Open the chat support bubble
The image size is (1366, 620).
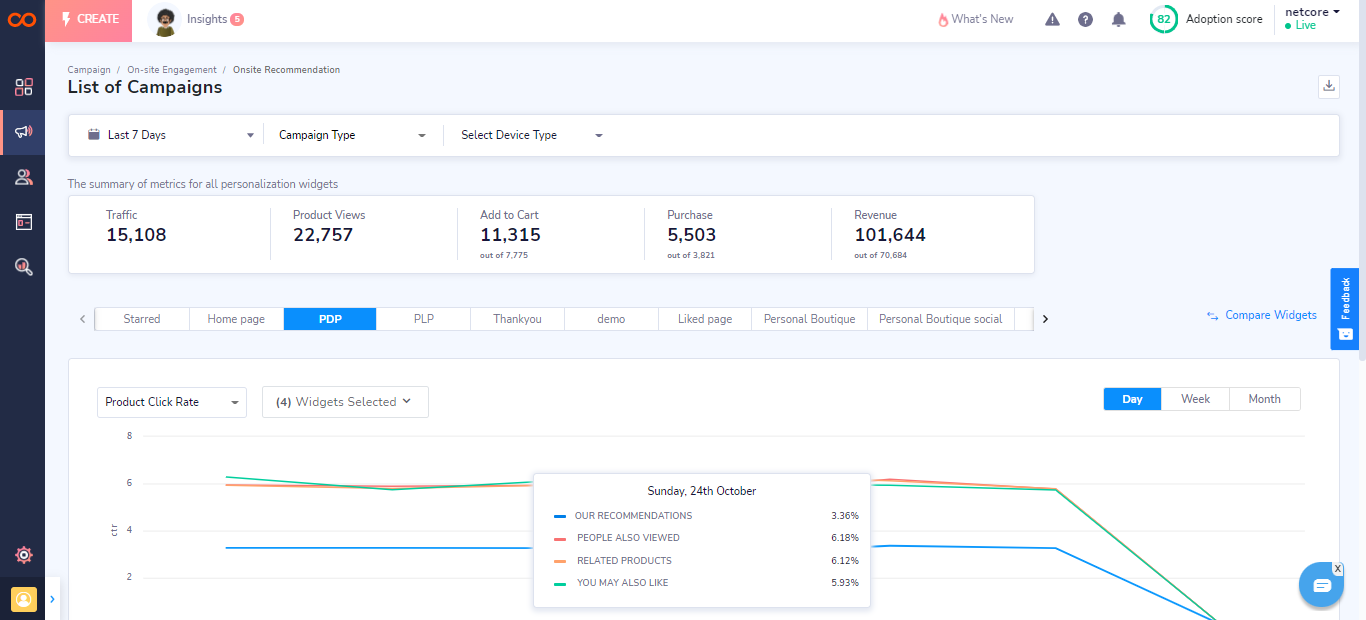(x=1321, y=585)
